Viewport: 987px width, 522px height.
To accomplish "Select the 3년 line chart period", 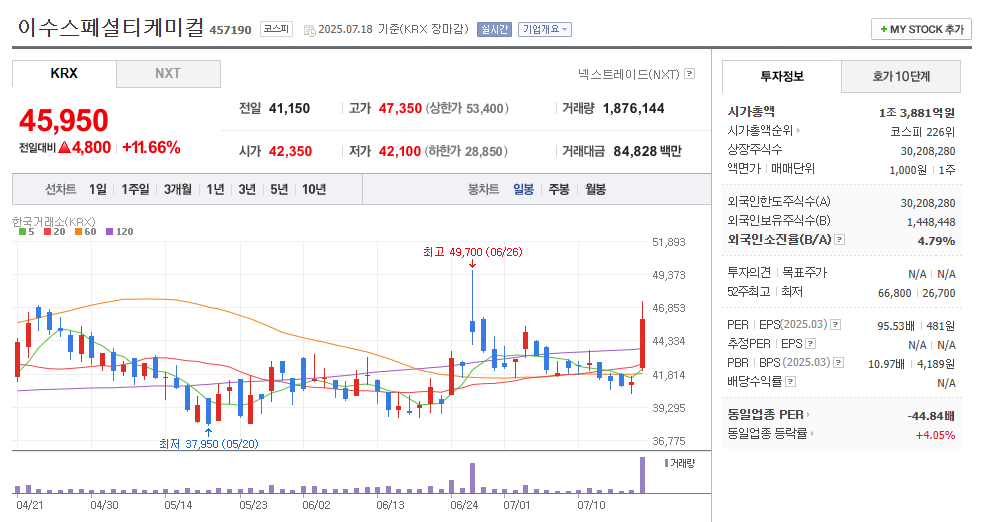I will click(247, 189).
